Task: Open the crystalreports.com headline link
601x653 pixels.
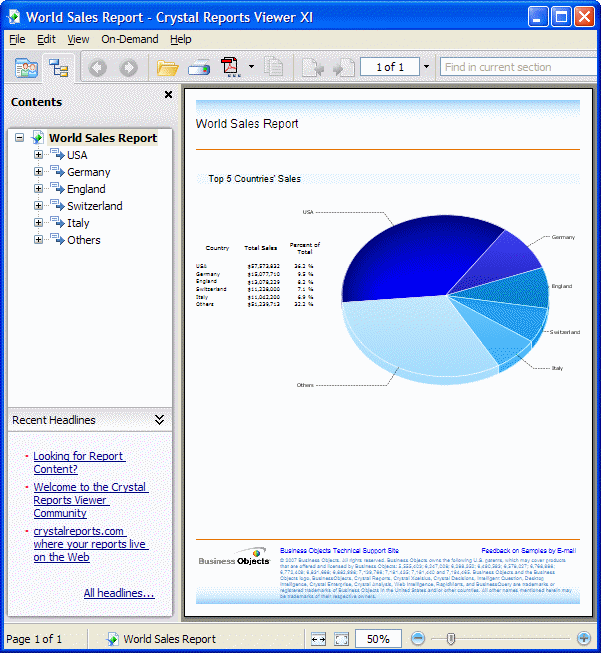Action: [x=91, y=544]
